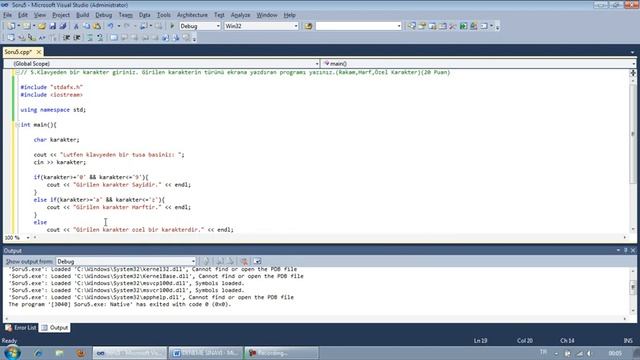This screenshot has width=640, height=360.
Task: Open the Team menu
Action: pos(126,15)
